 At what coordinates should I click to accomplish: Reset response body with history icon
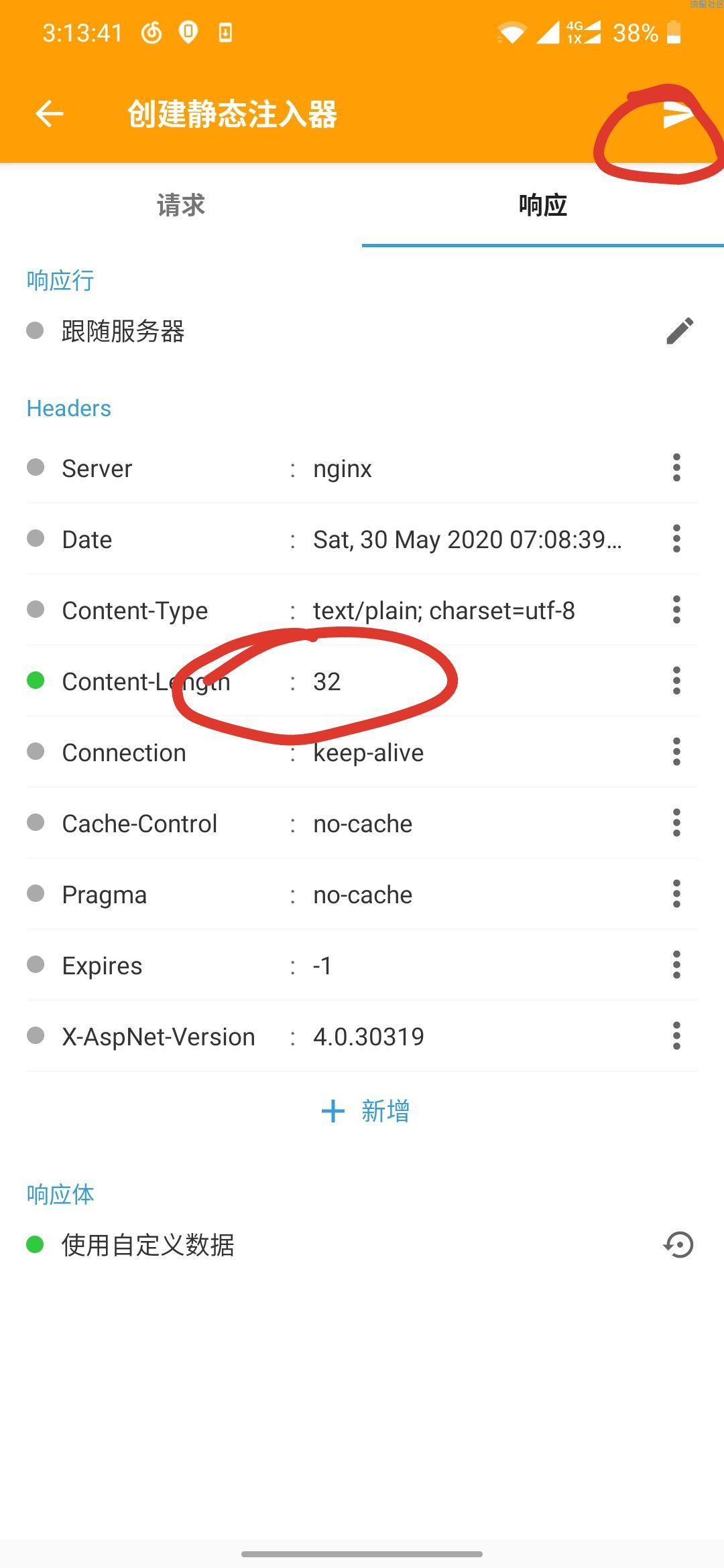tap(678, 1245)
